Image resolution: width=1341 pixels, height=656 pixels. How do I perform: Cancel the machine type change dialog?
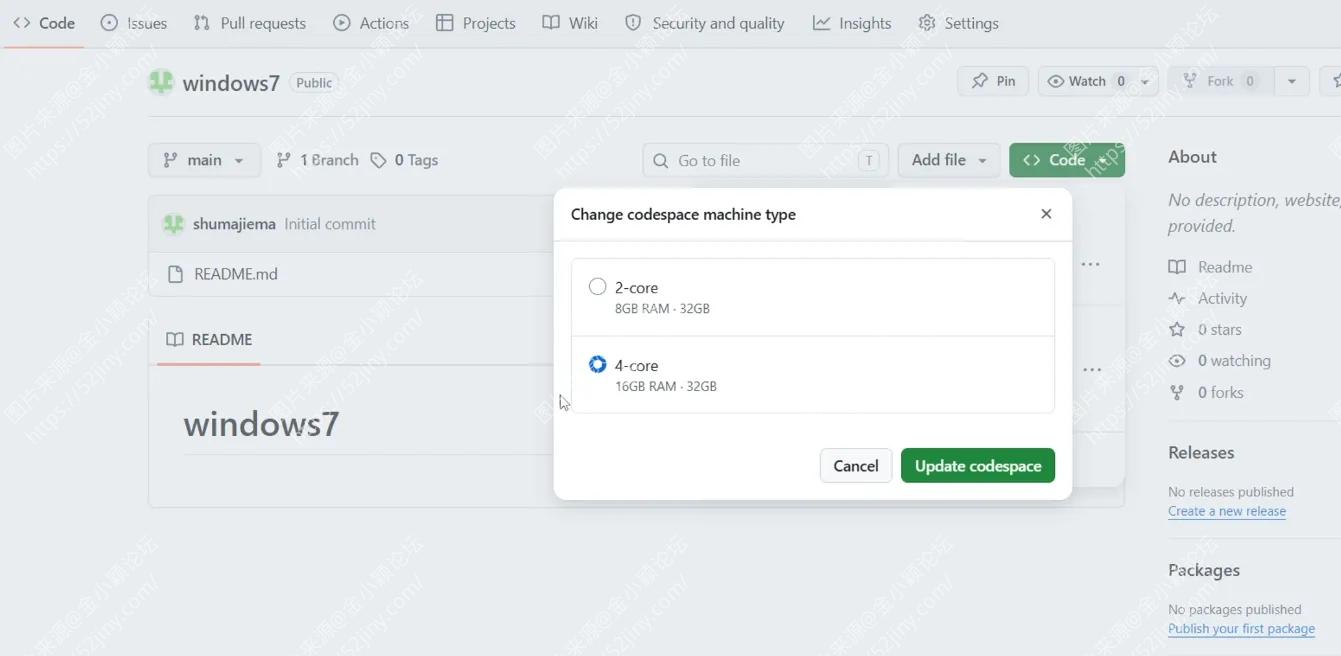click(856, 465)
